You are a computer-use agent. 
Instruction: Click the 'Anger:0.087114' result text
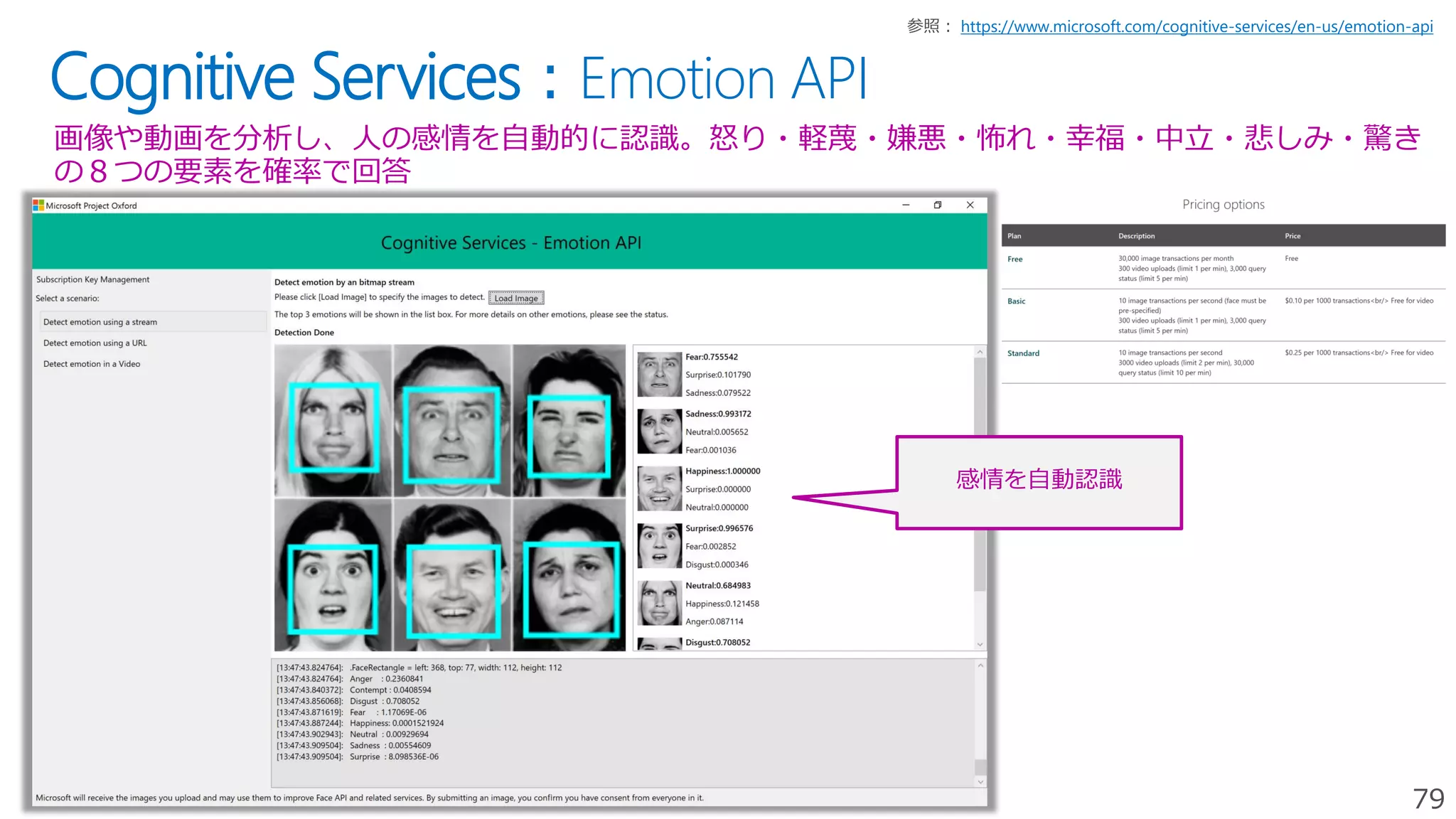tap(714, 621)
